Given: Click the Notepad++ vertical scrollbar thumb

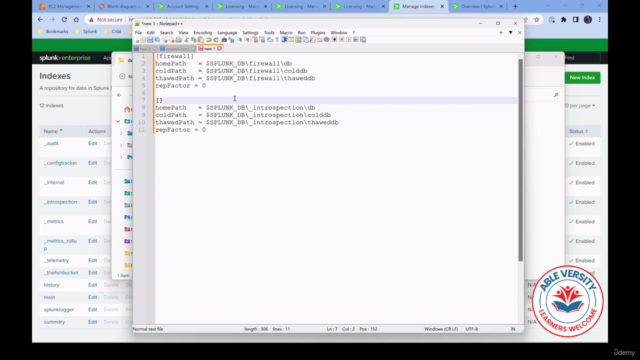Looking at the screenshot, I should [520, 160].
